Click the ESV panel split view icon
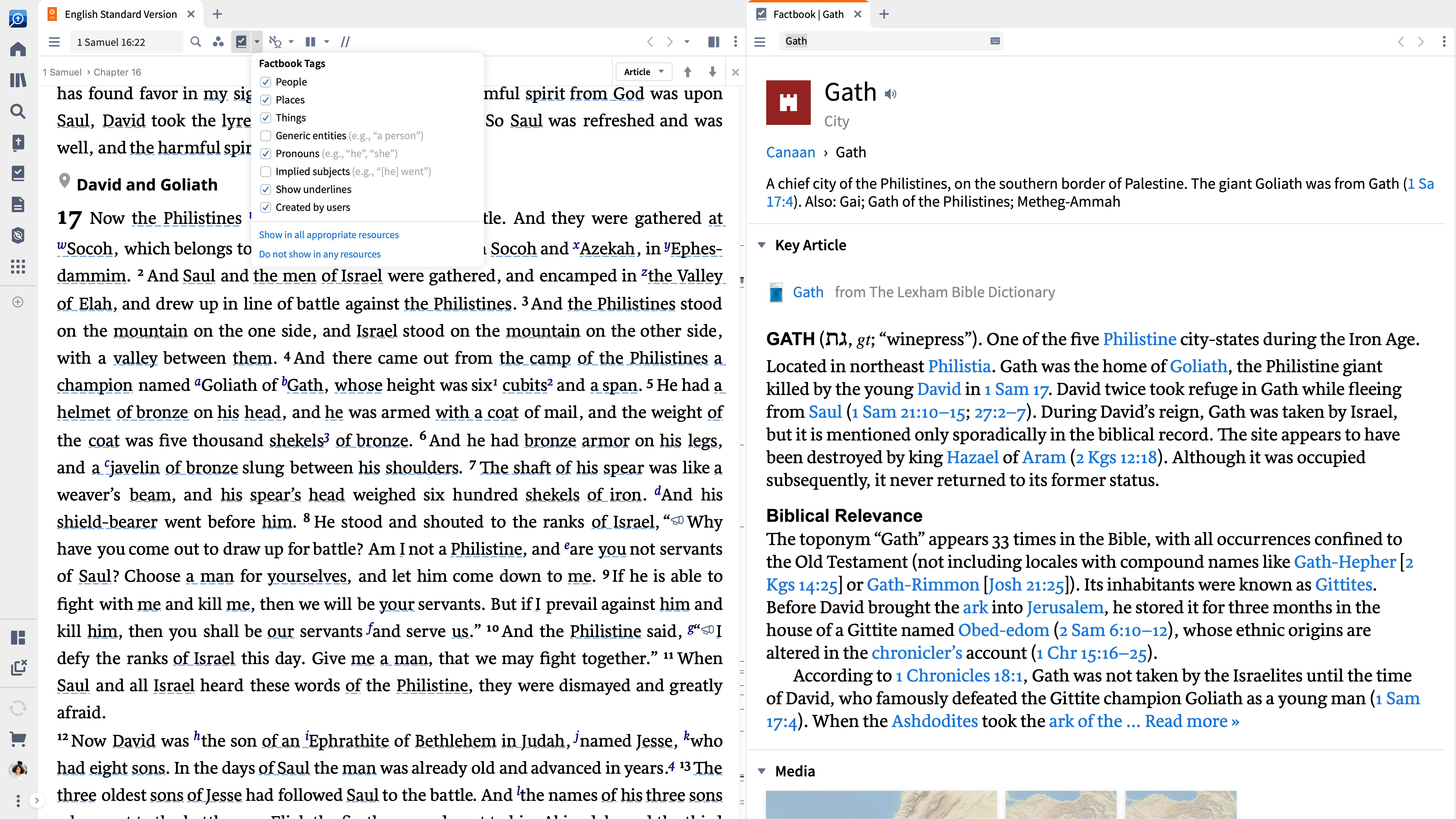The width and height of the screenshot is (1456, 819). [714, 42]
